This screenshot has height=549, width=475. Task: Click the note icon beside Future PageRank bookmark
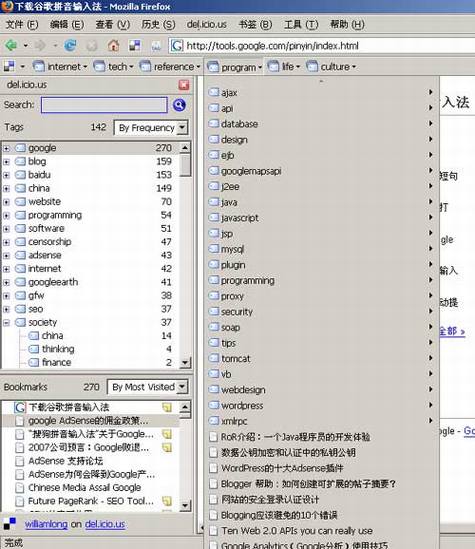[x=167, y=501]
